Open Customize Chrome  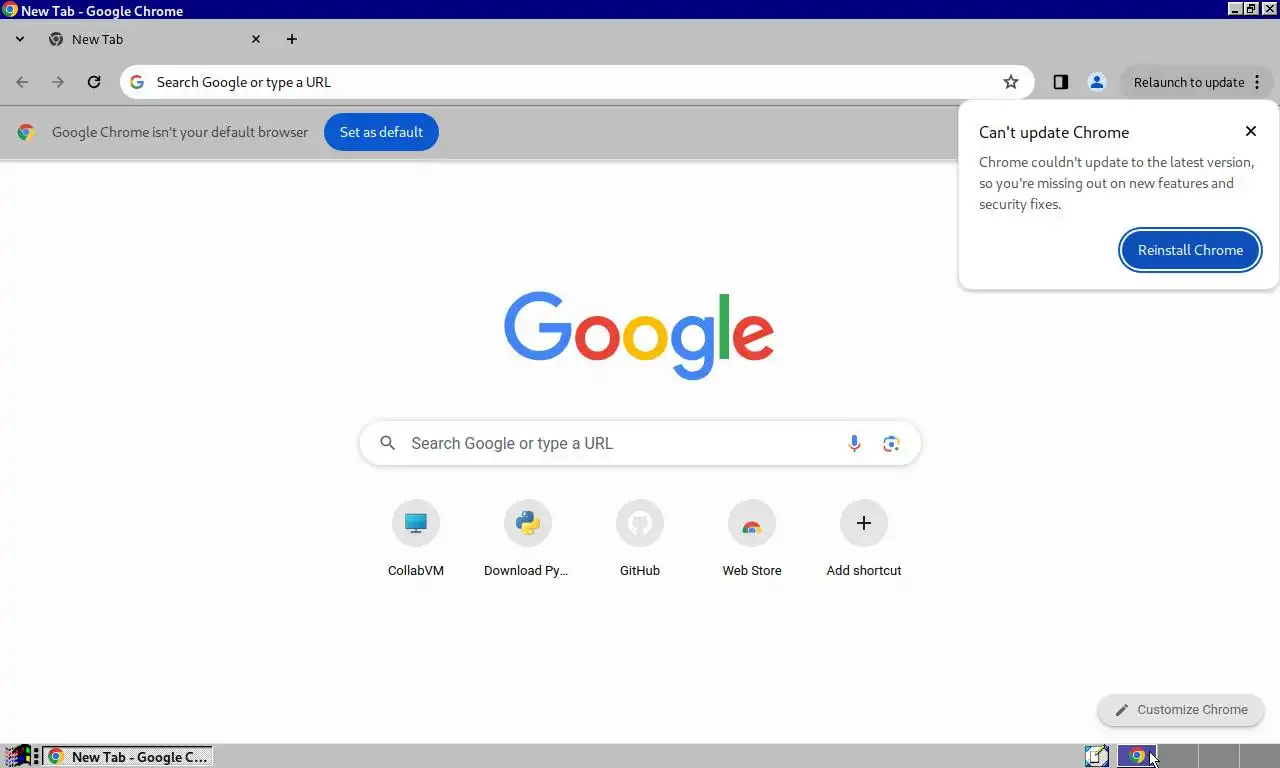coord(1181,710)
